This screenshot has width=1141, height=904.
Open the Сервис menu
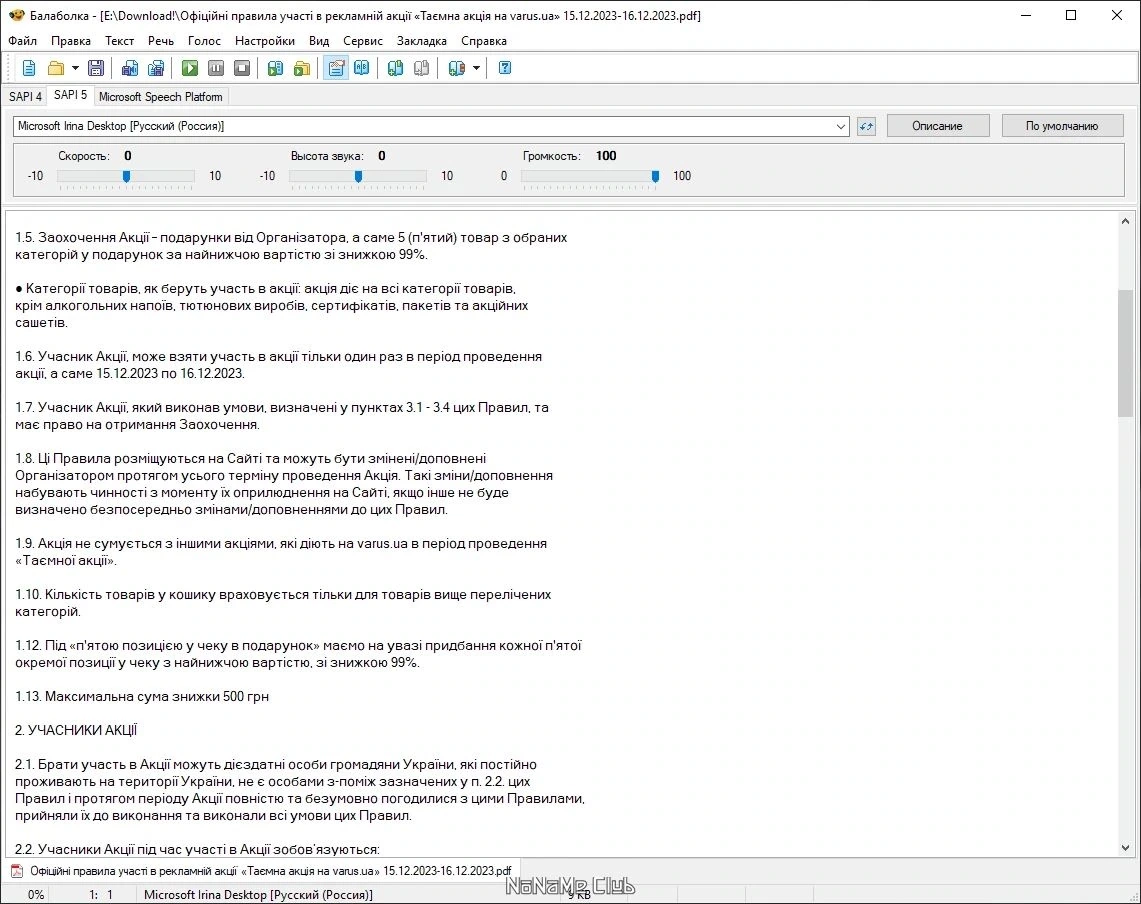click(362, 41)
